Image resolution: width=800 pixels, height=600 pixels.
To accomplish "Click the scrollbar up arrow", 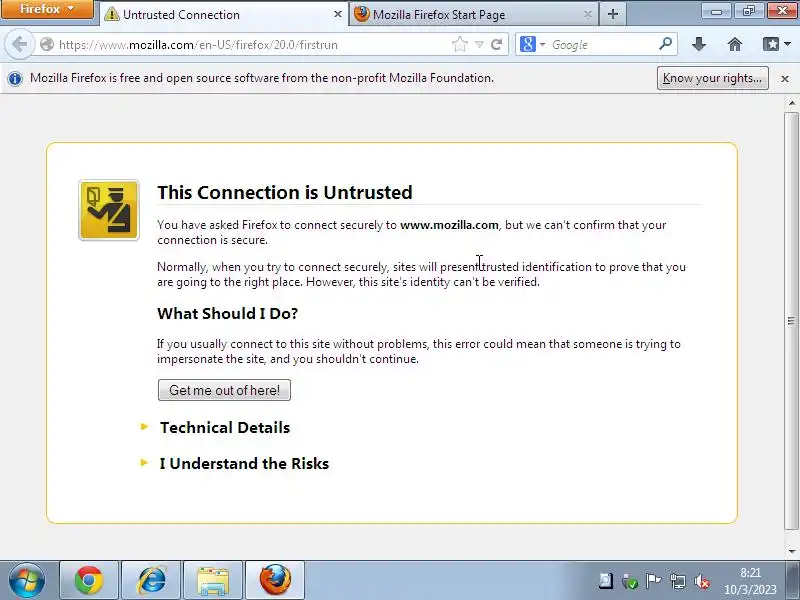I will click(x=791, y=103).
